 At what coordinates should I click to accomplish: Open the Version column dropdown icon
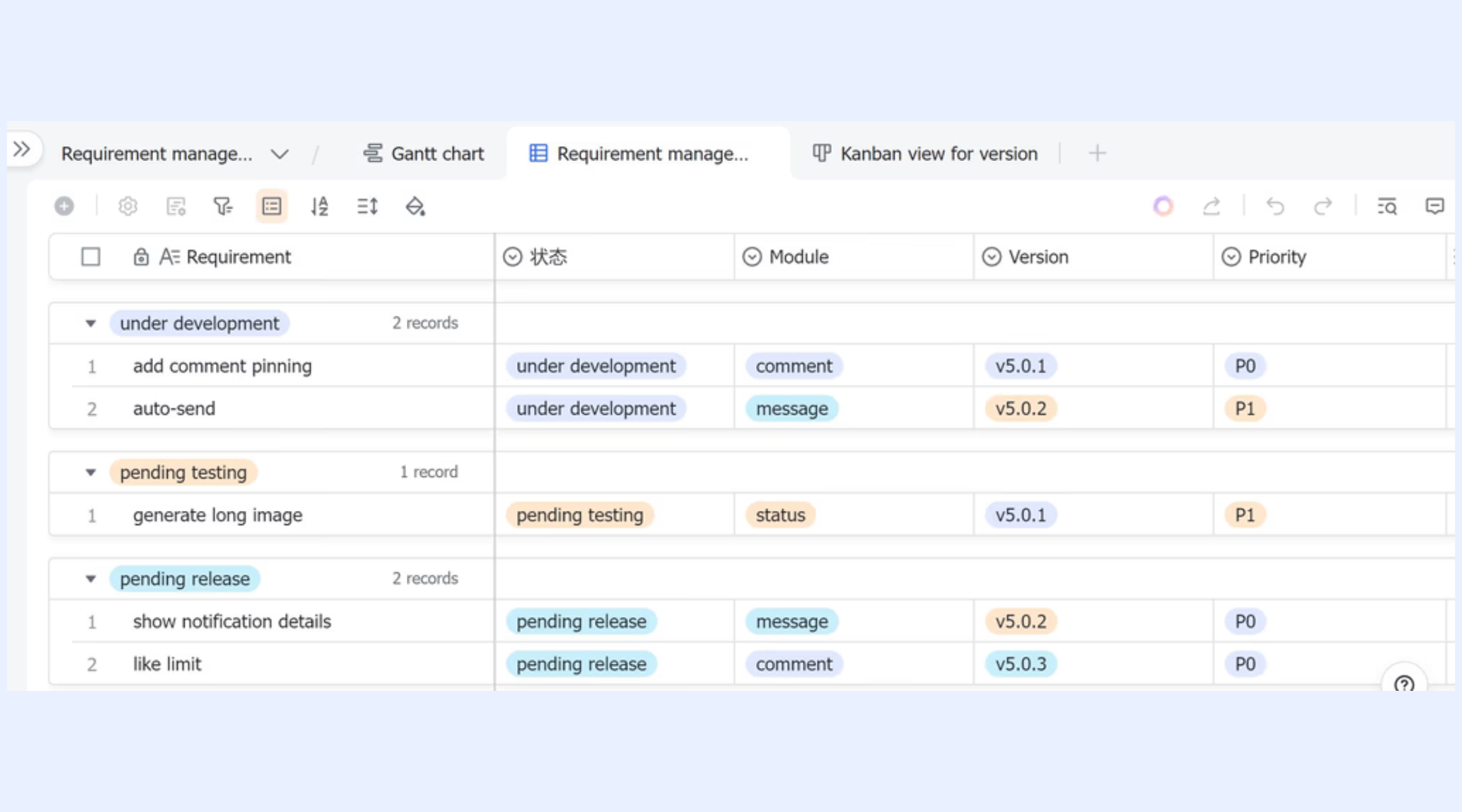click(x=992, y=256)
